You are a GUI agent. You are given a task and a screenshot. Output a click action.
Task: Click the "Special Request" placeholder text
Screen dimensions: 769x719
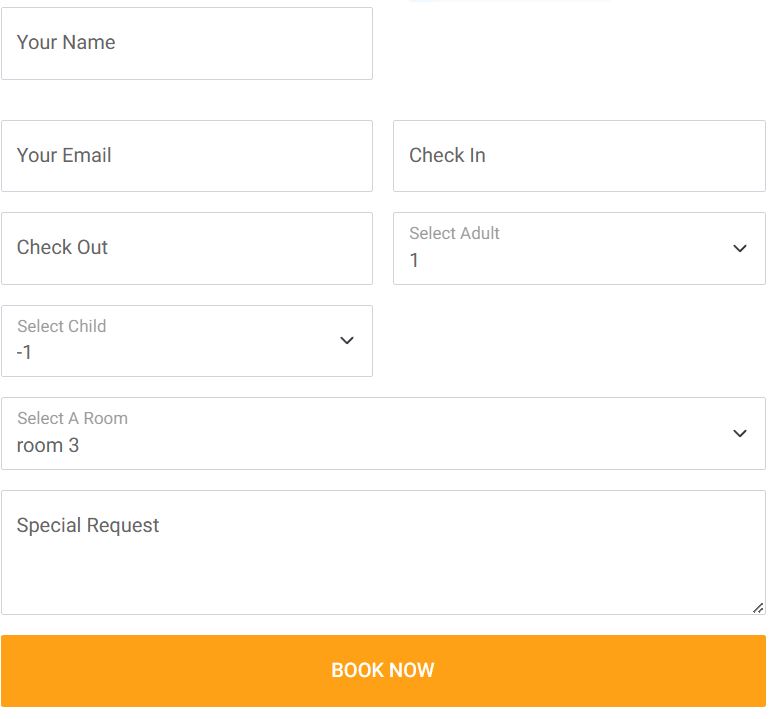[x=88, y=525]
